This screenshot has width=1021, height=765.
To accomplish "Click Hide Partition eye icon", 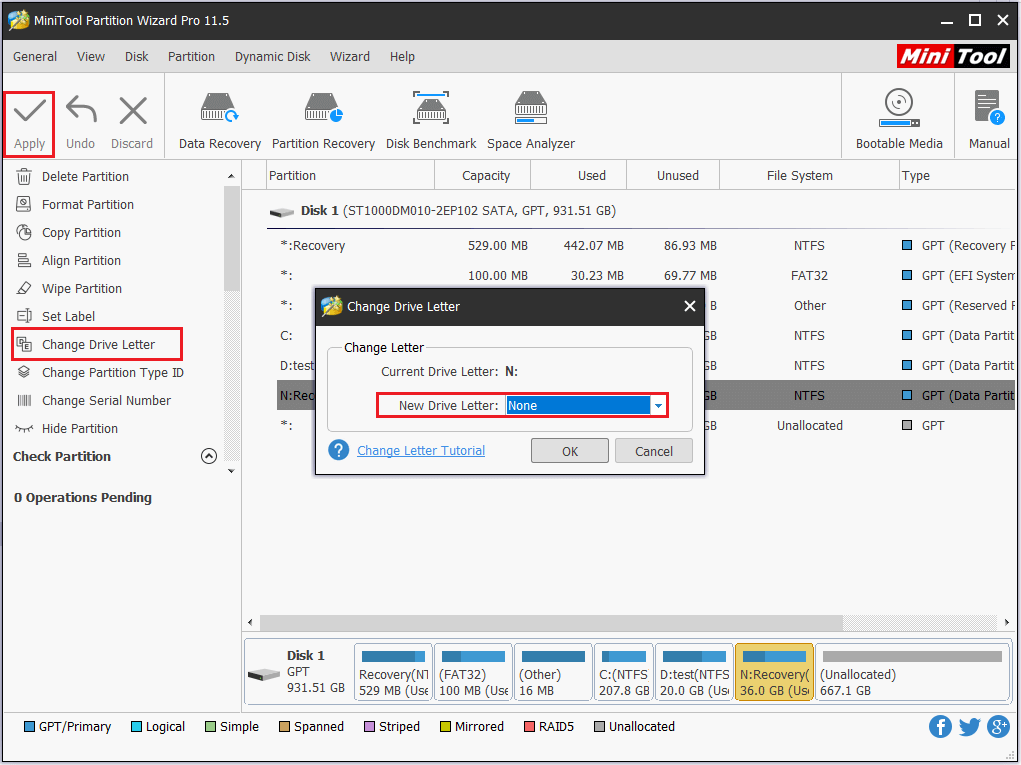I will click(x=24, y=428).
